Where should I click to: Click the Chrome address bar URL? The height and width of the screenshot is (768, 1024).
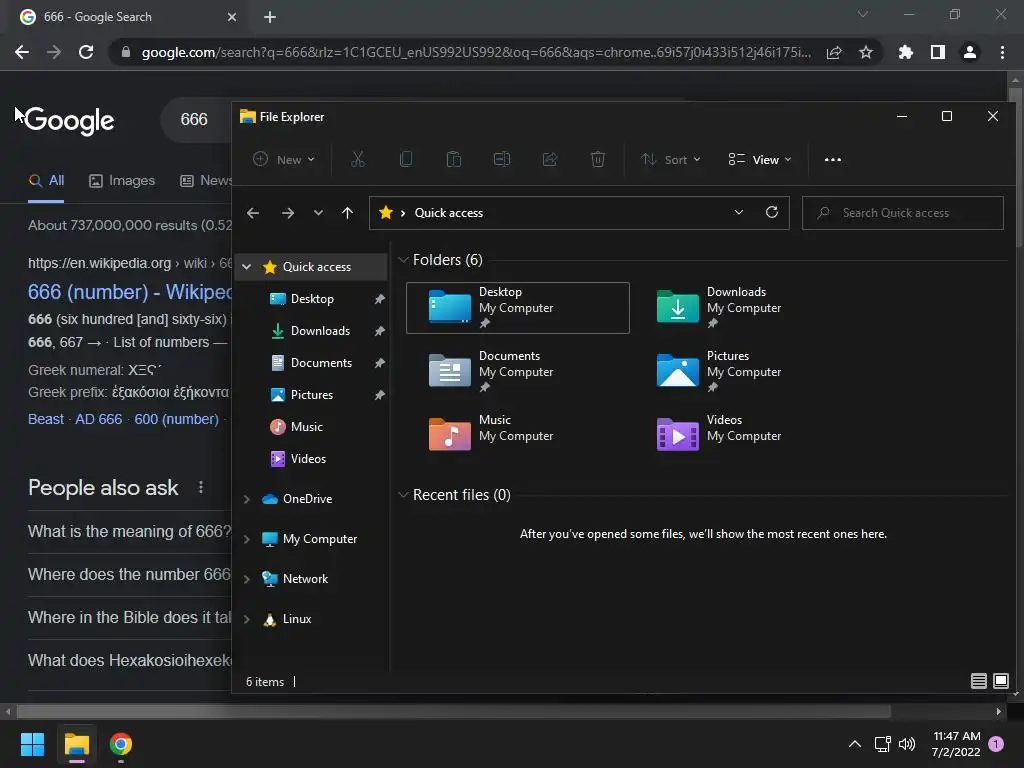pyautogui.click(x=477, y=52)
